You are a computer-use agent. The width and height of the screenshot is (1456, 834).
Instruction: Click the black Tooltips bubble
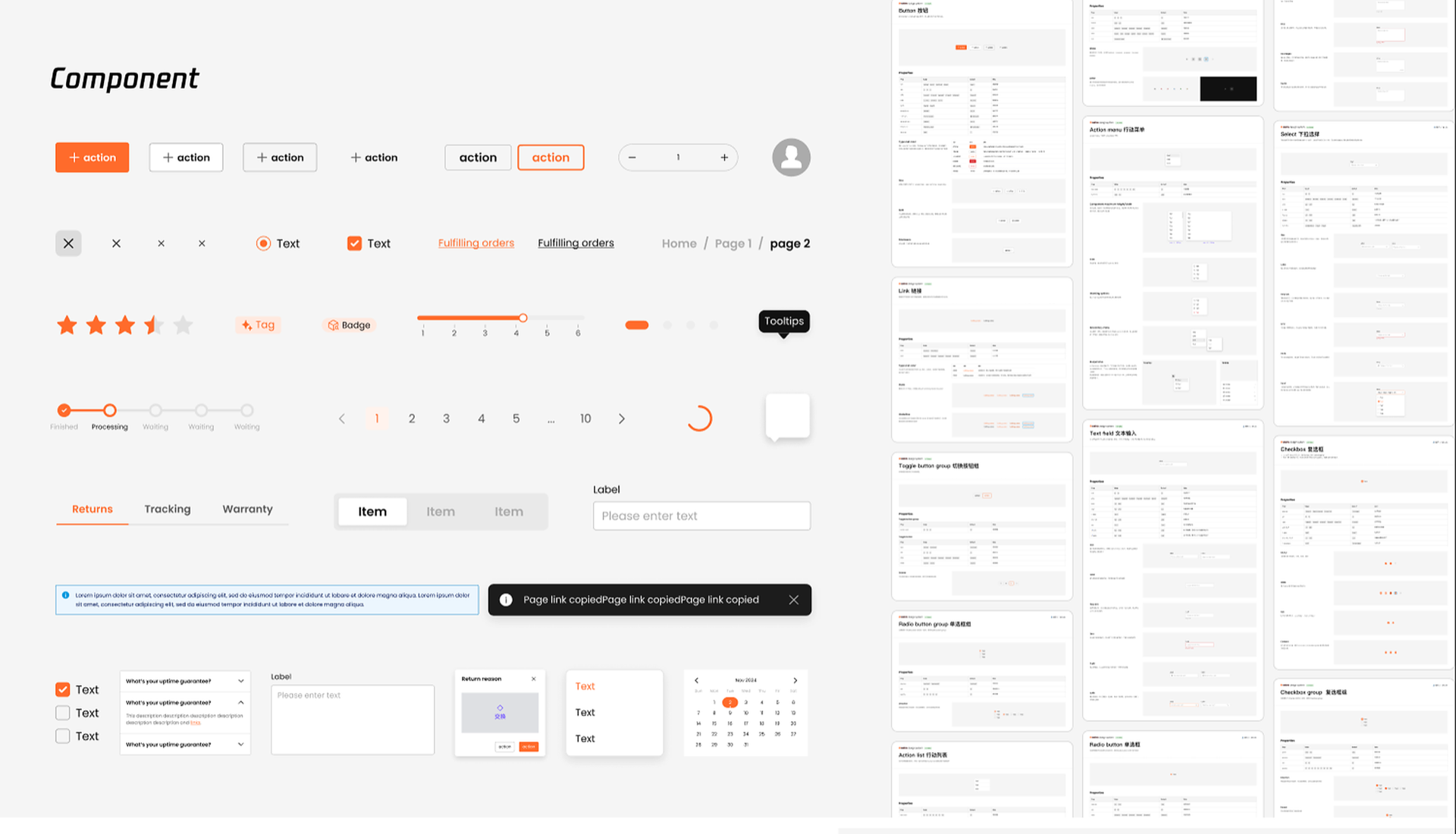(x=784, y=321)
